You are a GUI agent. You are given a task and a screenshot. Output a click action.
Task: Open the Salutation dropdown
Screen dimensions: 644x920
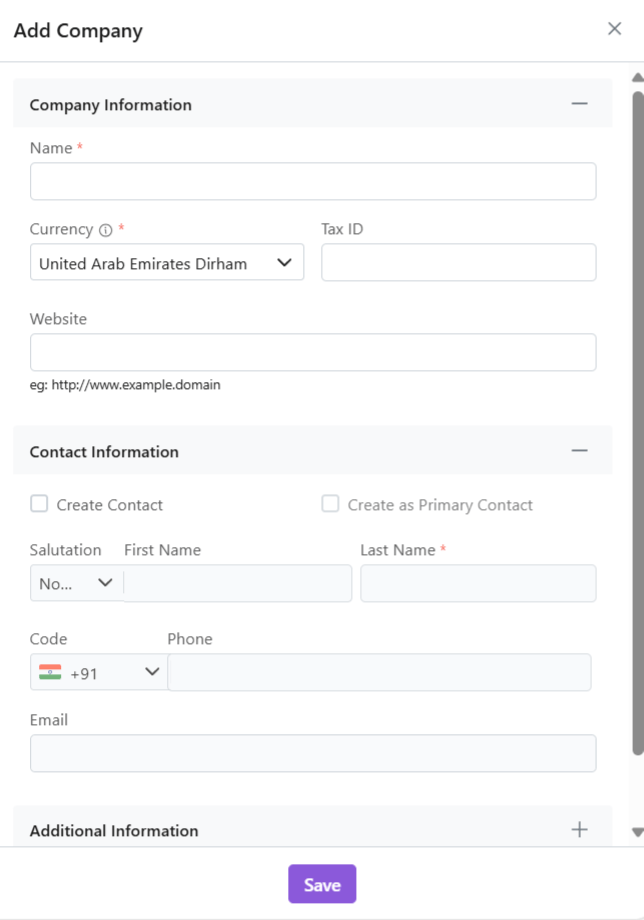click(77, 583)
